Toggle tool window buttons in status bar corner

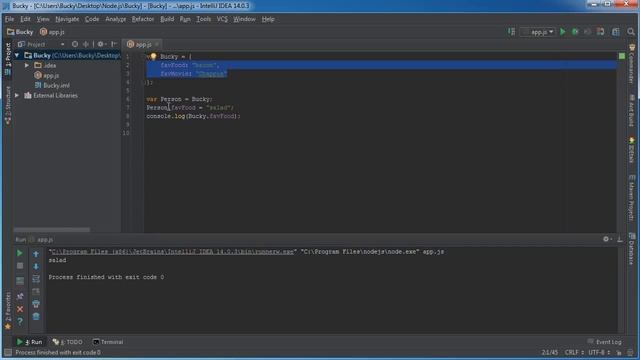(7, 352)
